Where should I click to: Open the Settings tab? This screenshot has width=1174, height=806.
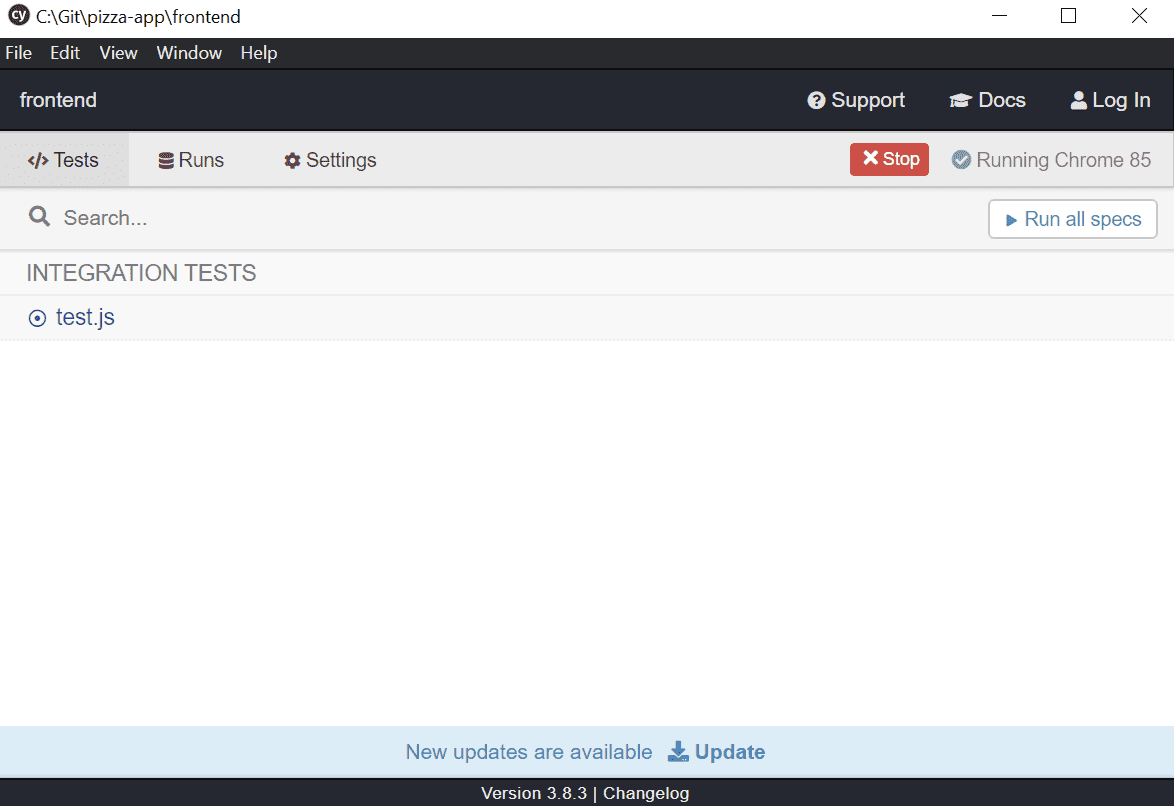[330, 160]
